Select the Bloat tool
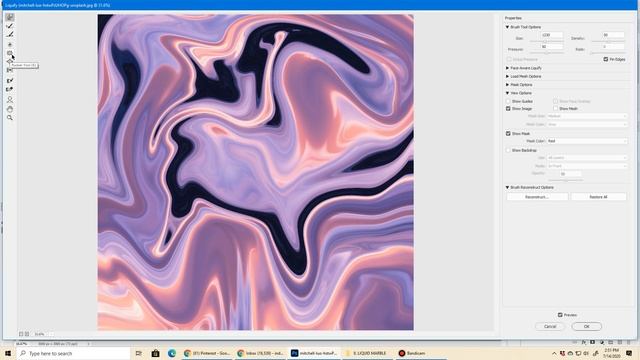 pos(10,62)
